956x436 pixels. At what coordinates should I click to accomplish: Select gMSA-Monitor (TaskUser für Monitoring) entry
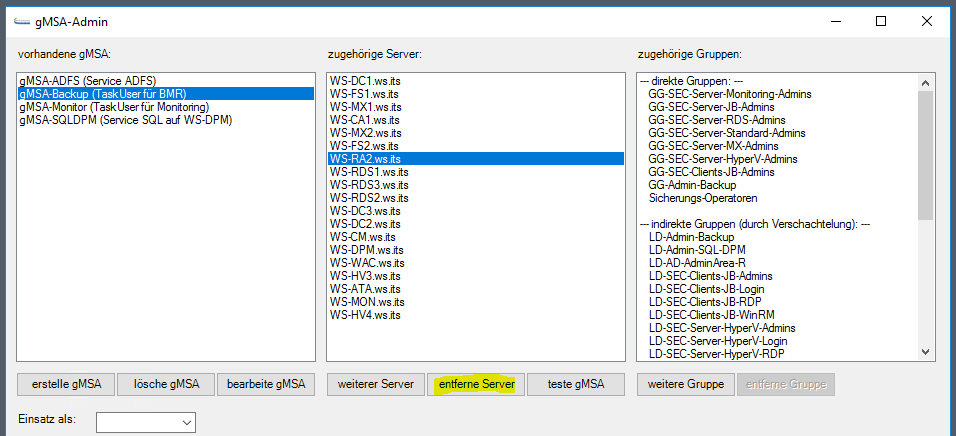coord(165,107)
